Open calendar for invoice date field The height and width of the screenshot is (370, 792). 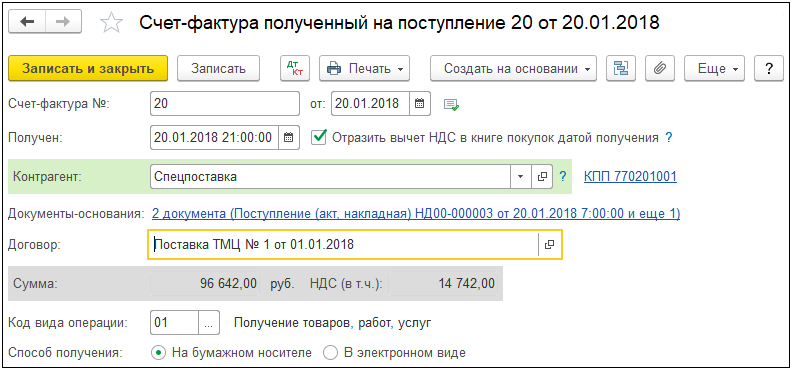click(x=419, y=104)
